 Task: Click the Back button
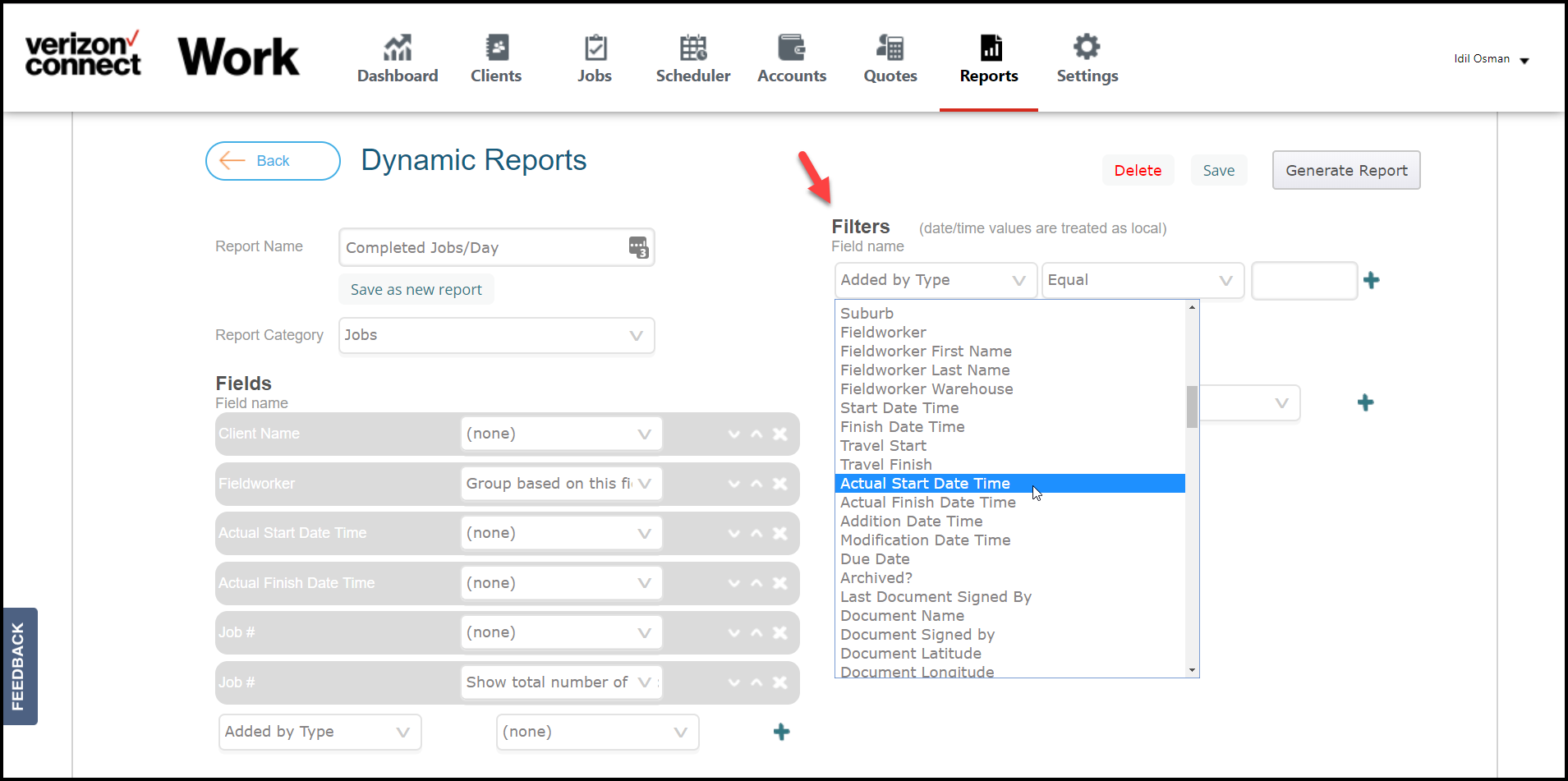(273, 161)
